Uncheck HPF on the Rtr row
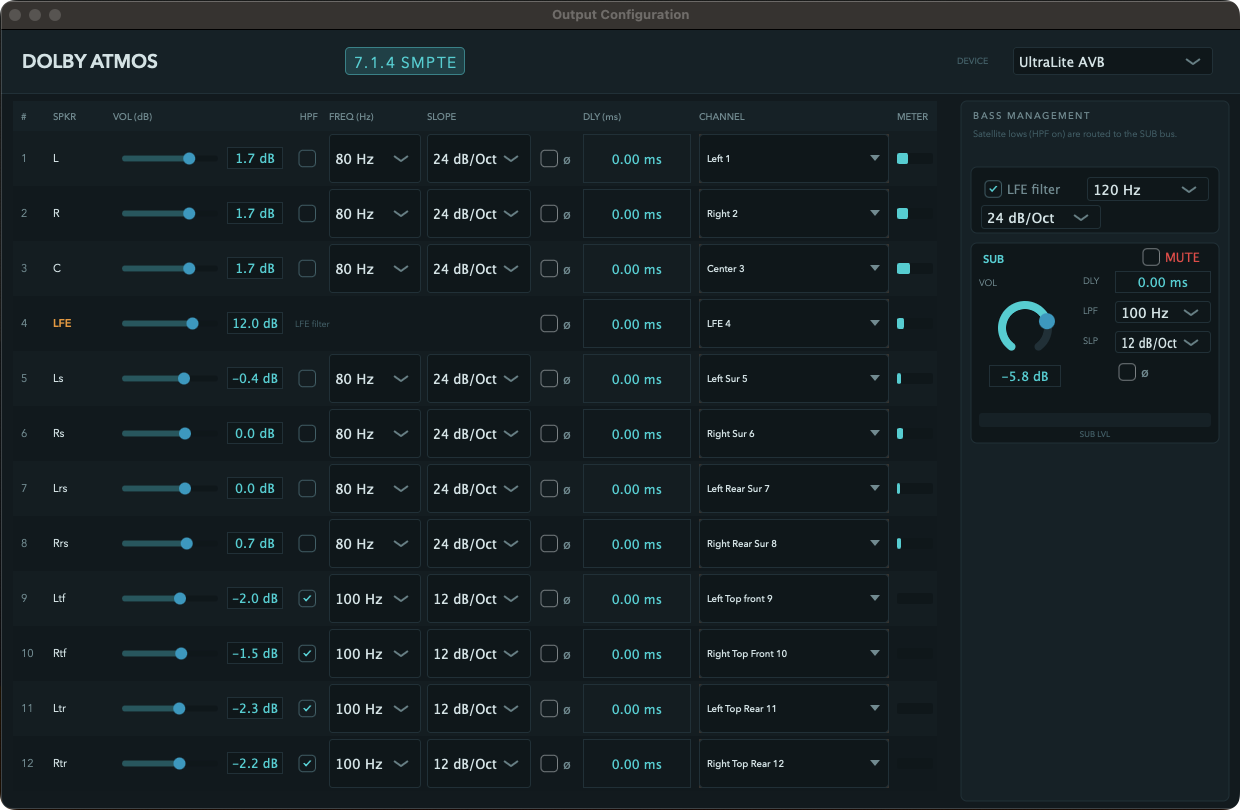 pos(307,763)
